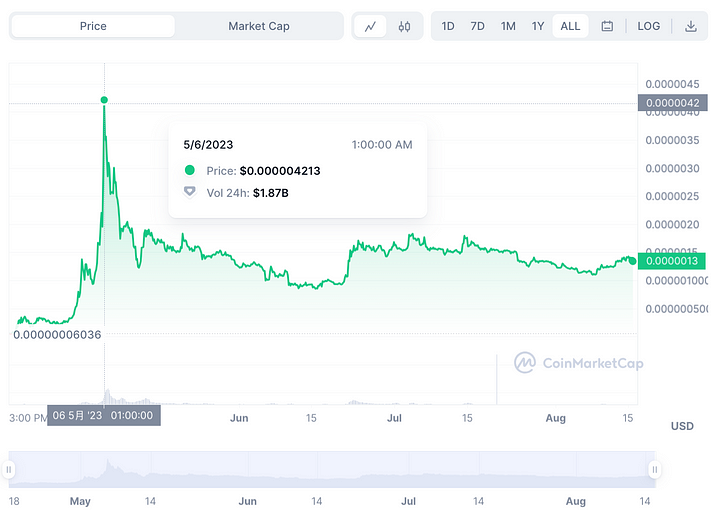720x517 pixels.
Task: Switch to candlestick chart icon
Action: point(404,26)
